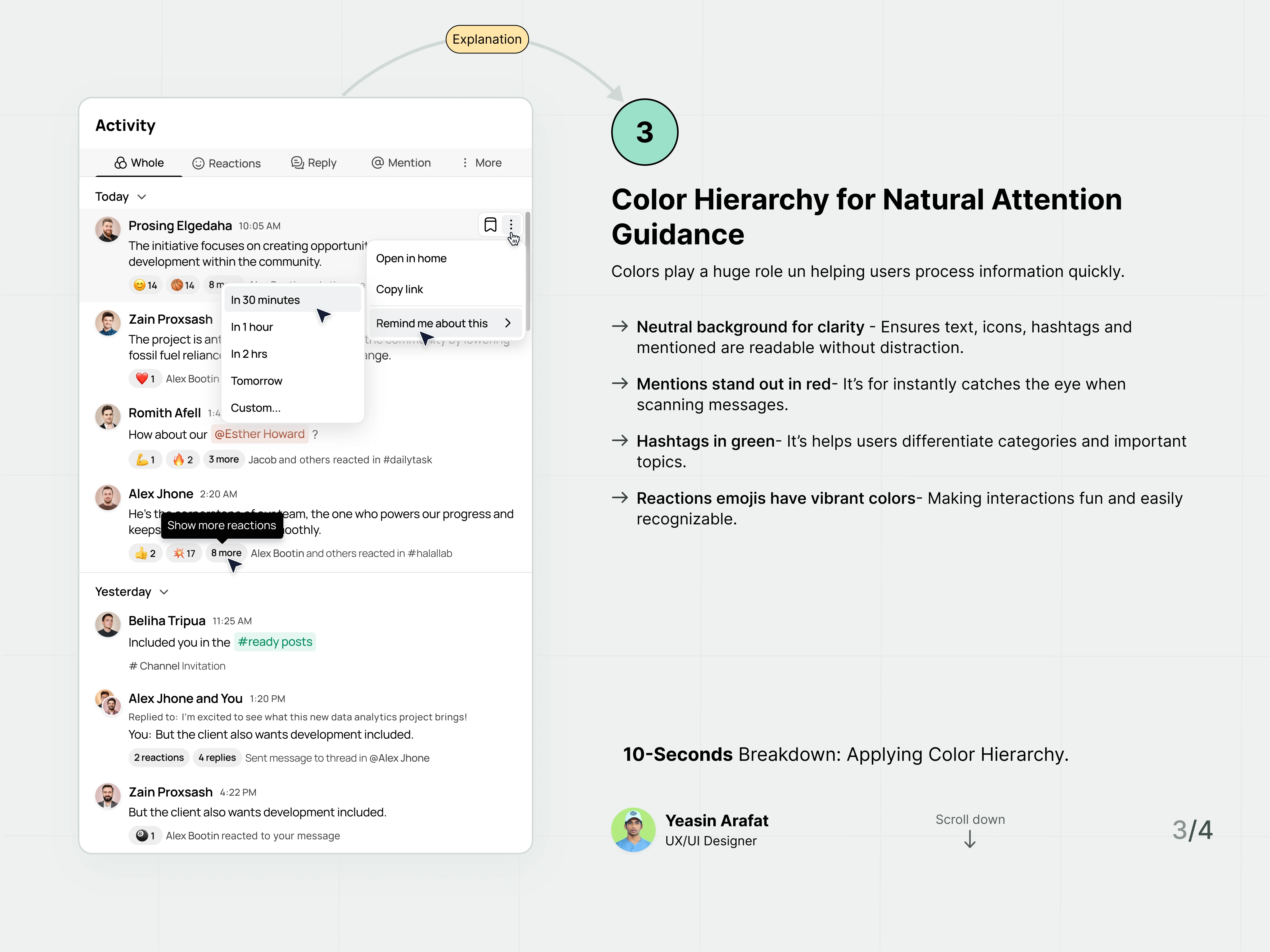Collapse the Today section chevron
1270x952 pixels.
point(142,197)
